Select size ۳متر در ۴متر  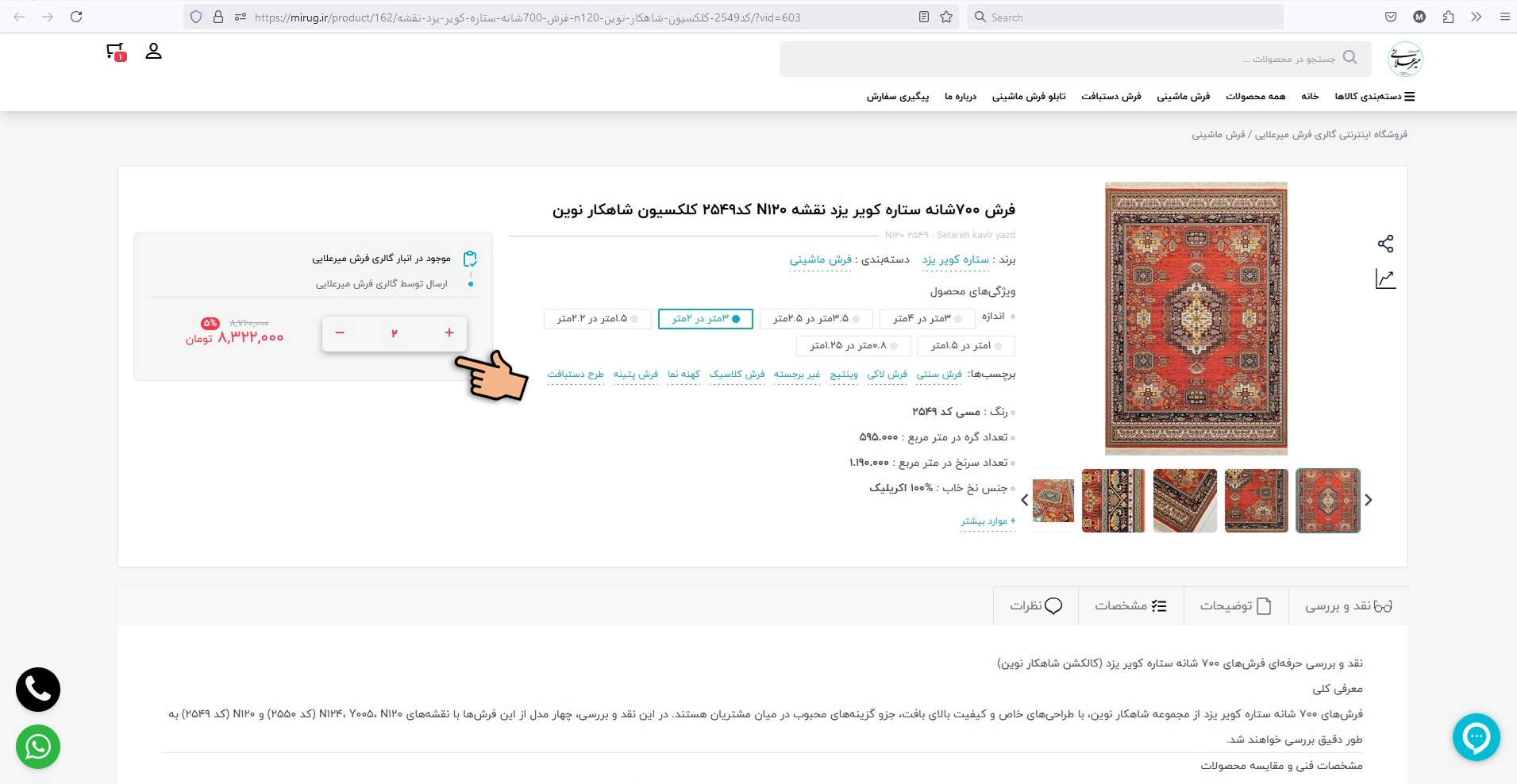click(927, 319)
